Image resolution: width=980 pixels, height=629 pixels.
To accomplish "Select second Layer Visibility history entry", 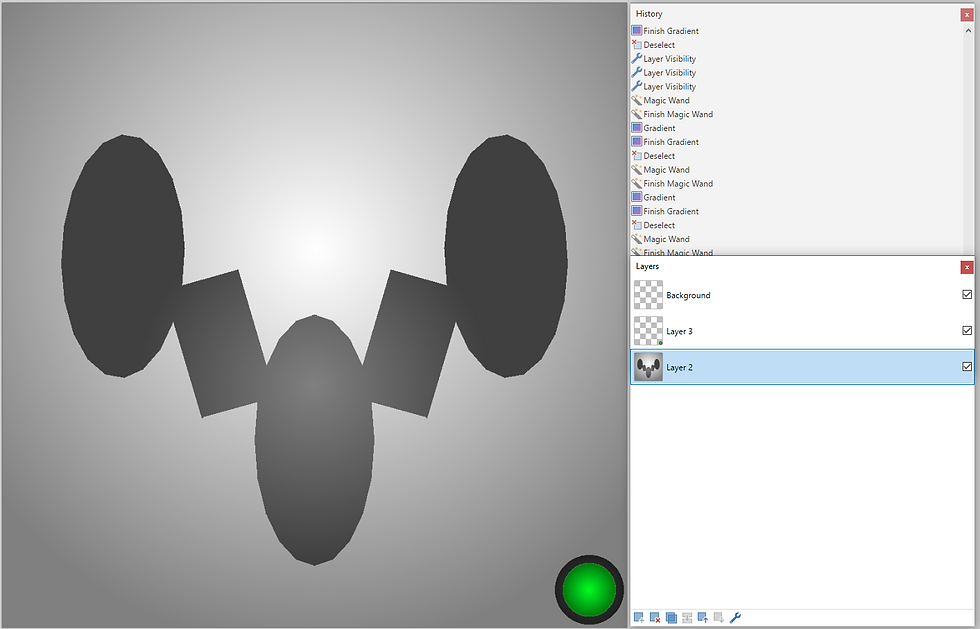I will 664,73.
